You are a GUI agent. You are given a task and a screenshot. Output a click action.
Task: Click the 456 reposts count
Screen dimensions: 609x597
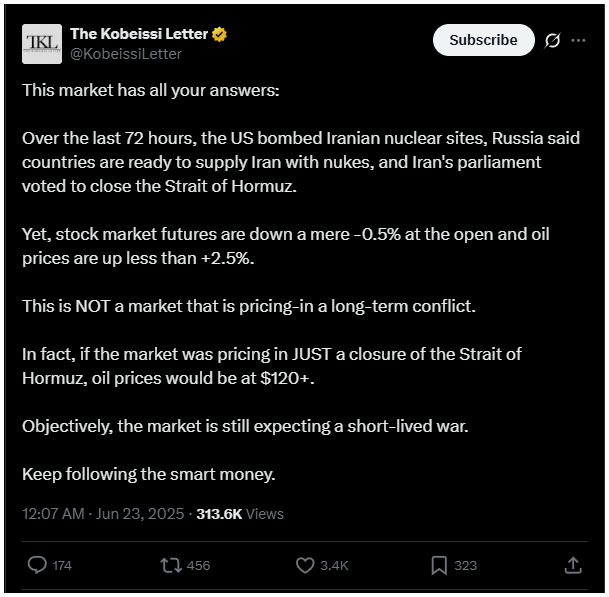(198, 566)
